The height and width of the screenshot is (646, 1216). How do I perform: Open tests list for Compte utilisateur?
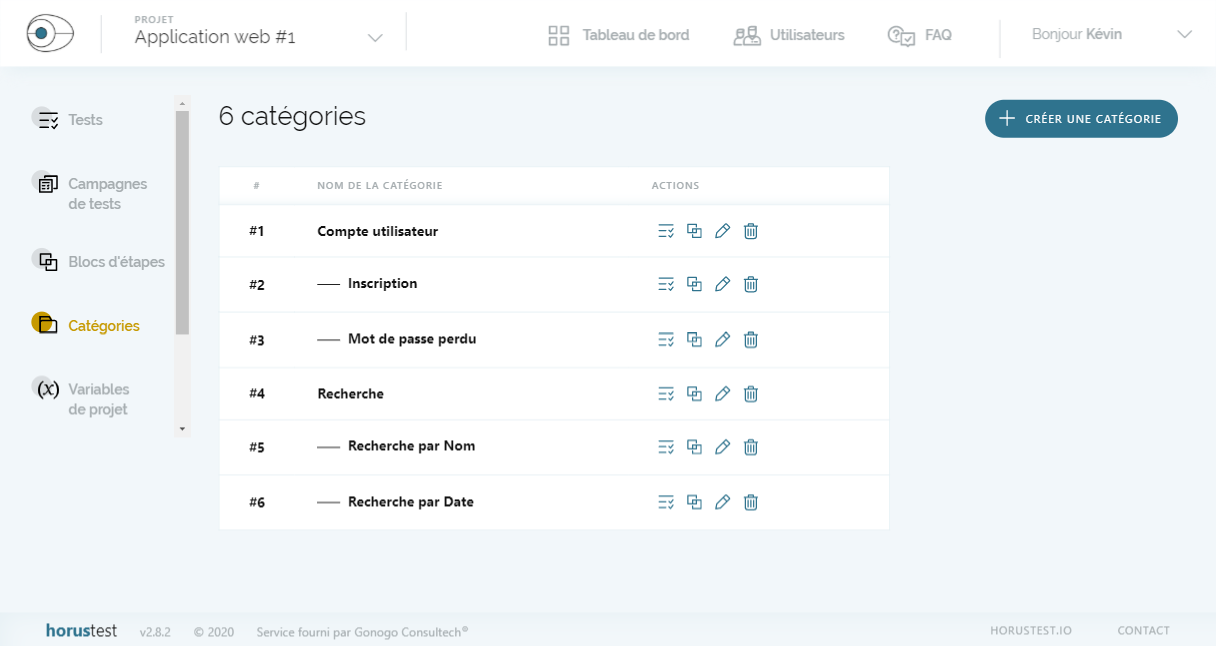point(666,231)
